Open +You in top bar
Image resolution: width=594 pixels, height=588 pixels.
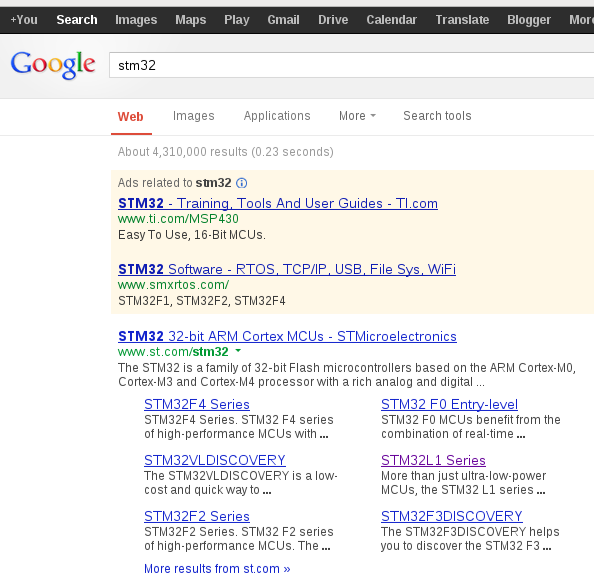pos(24,20)
